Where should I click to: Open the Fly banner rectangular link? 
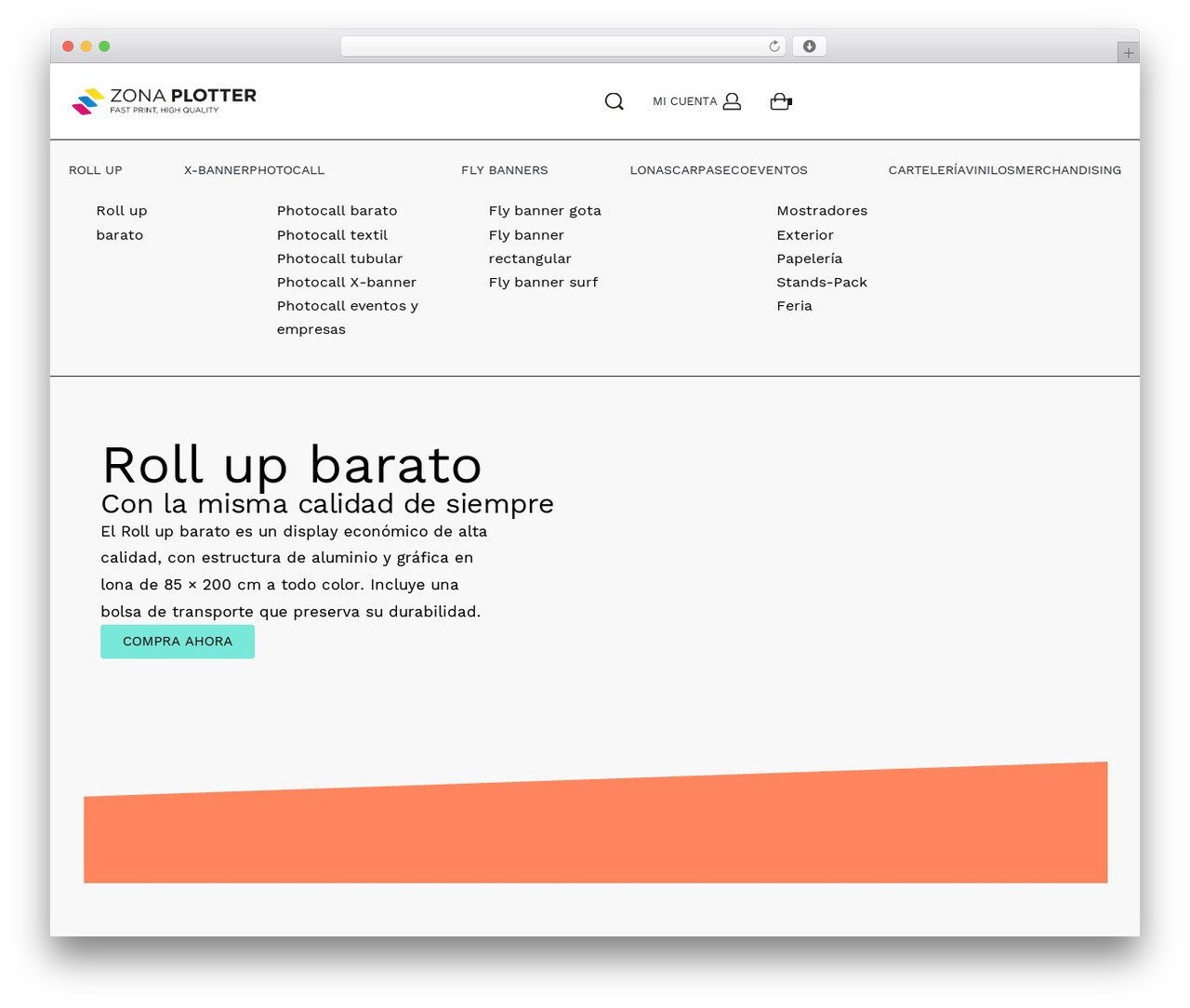tap(530, 246)
